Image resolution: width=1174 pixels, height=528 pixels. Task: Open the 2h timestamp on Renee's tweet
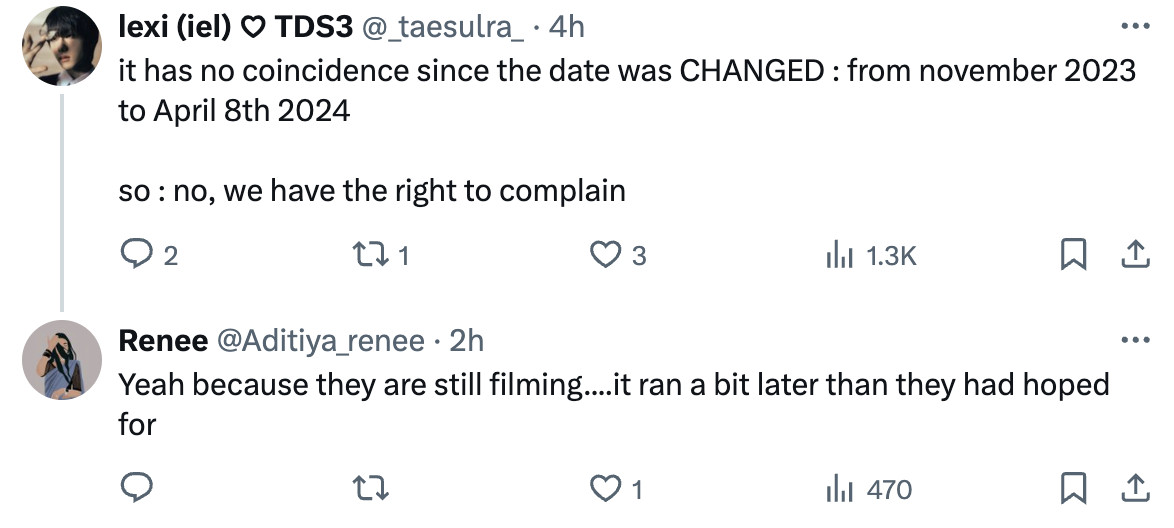click(x=466, y=341)
